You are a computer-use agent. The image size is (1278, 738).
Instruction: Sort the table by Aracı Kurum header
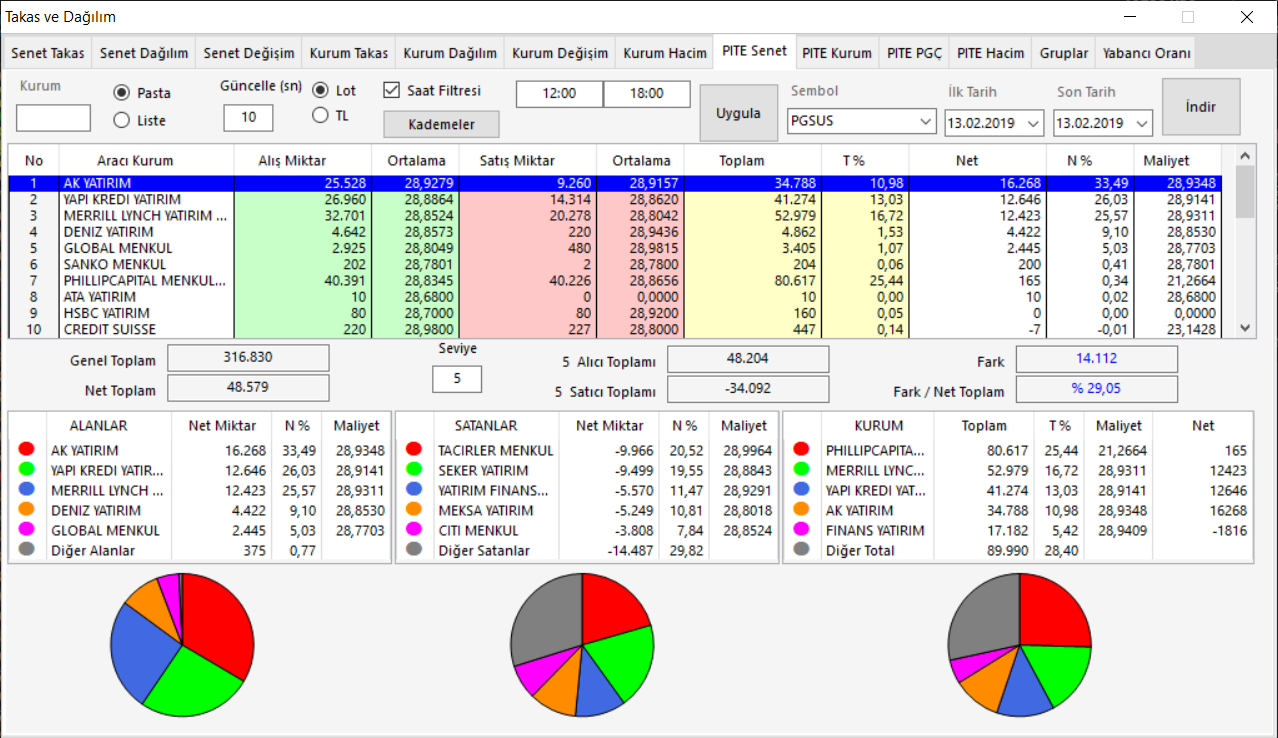point(135,160)
